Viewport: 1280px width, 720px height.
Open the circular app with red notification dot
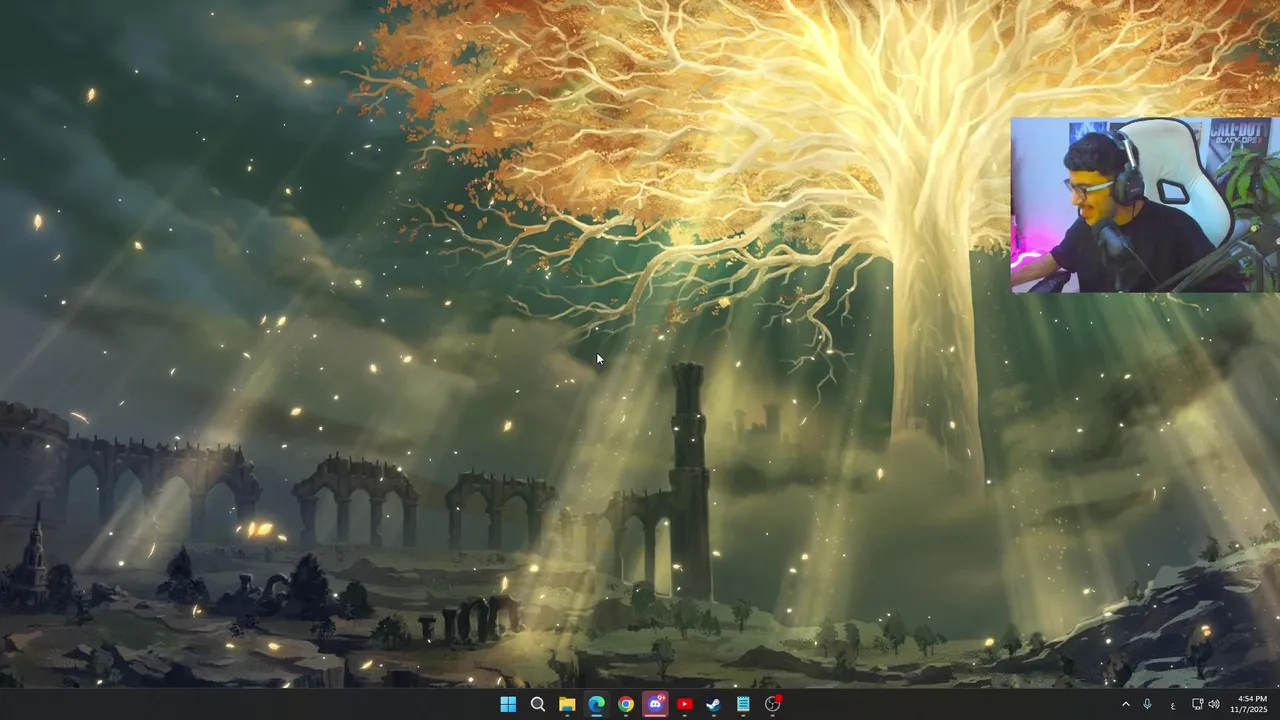(772, 704)
